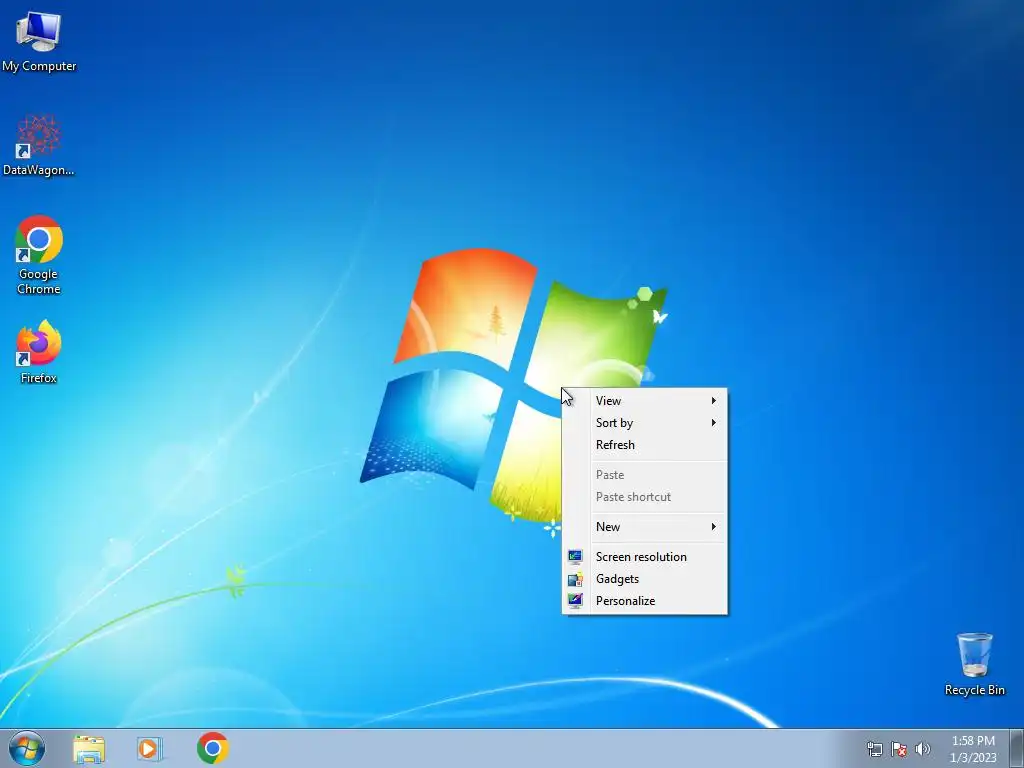The image size is (1024, 768).
Task: Expand the Sort by submenu
Action: [x=645, y=423]
